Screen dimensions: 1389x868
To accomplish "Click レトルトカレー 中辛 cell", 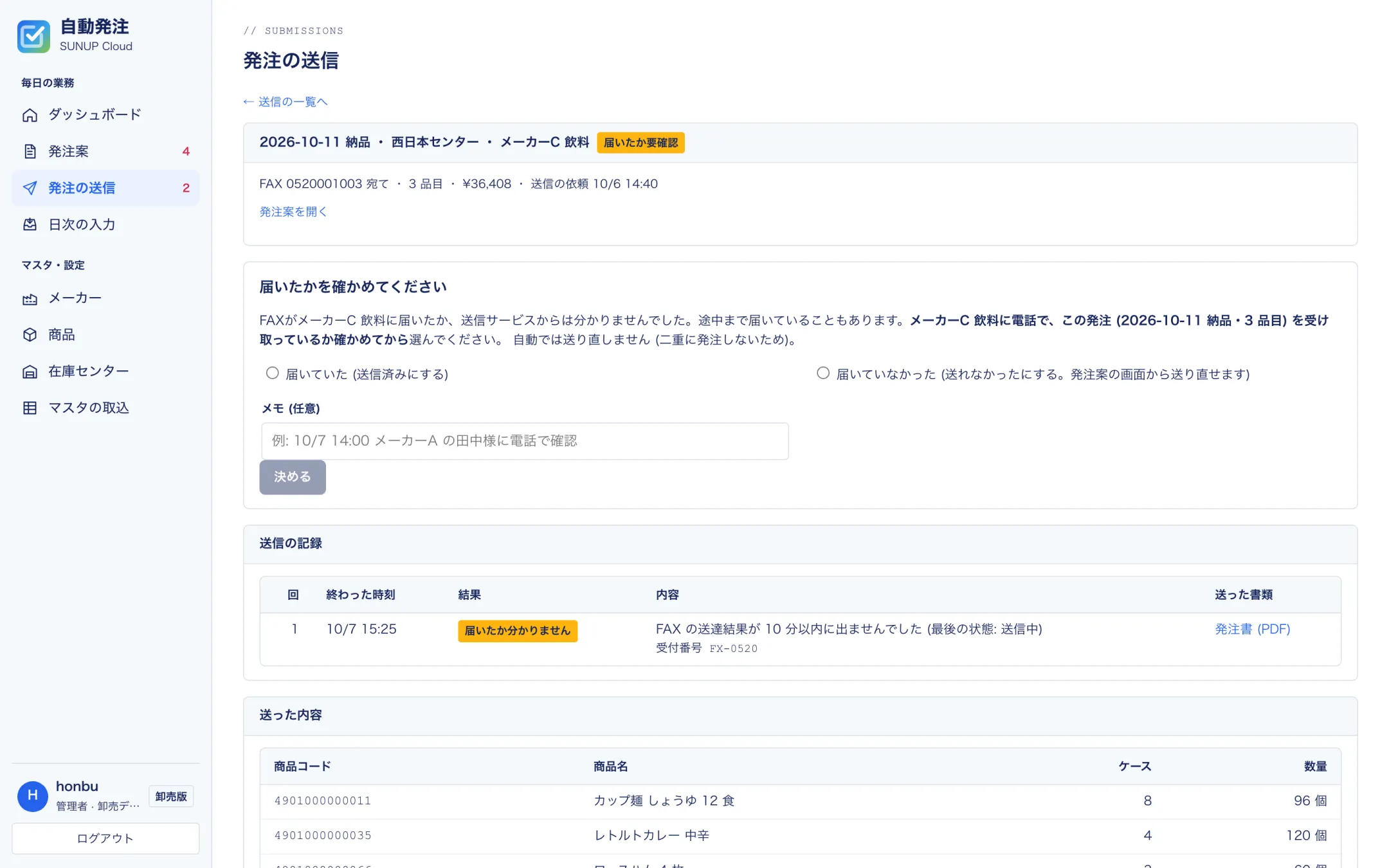I will click(x=651, y=836).
